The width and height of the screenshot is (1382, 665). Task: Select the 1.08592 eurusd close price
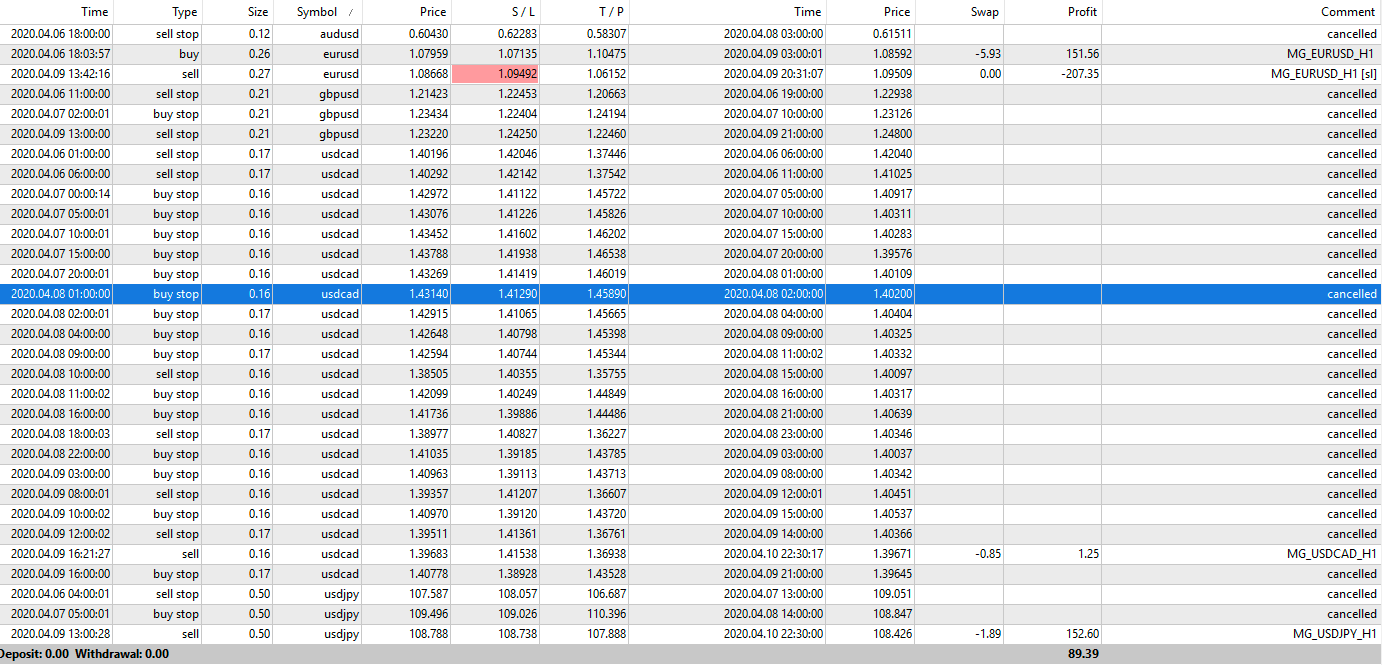click(892, 54)
